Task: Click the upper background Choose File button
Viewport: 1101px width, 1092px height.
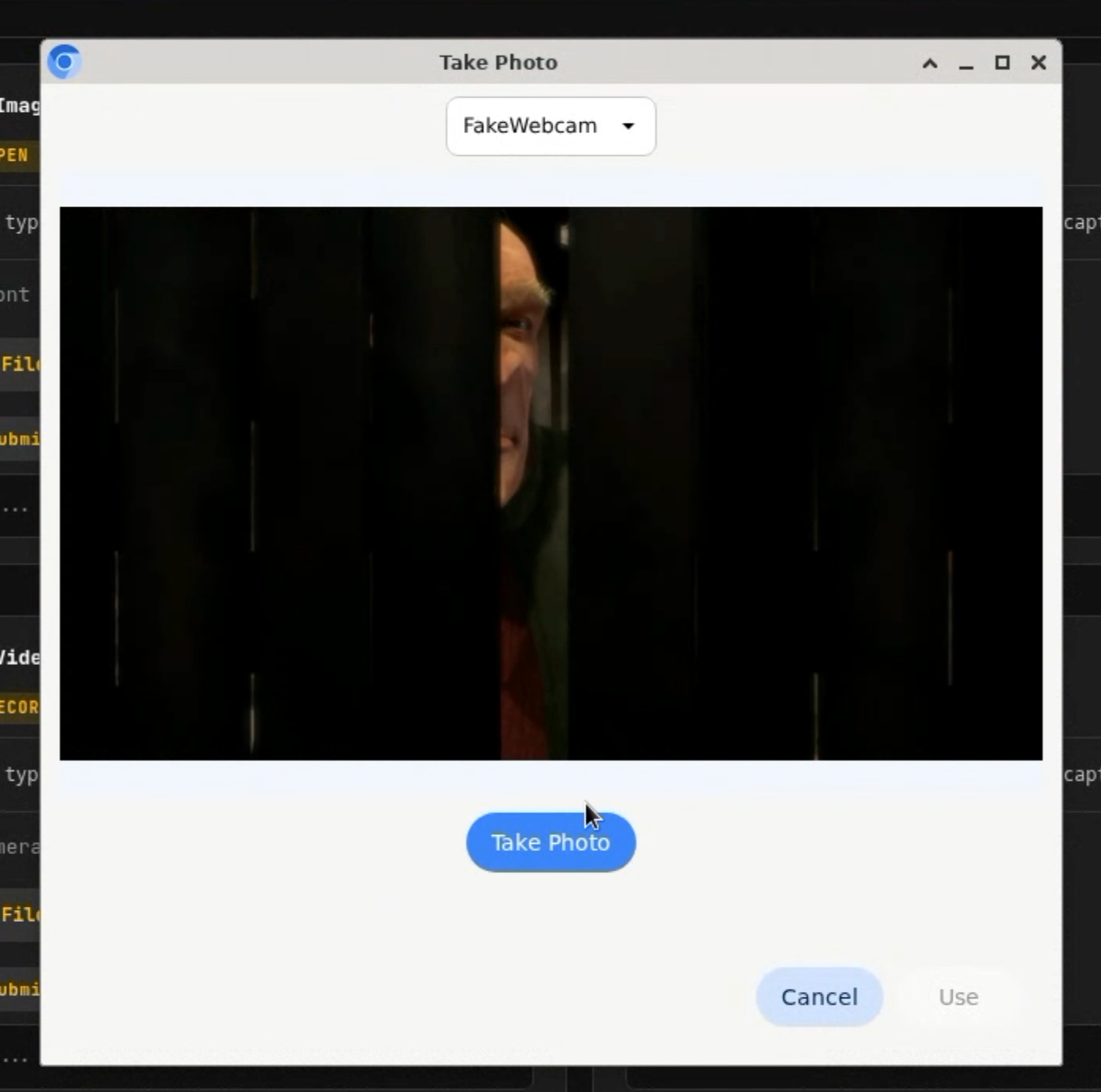Action: click(19, 364)
